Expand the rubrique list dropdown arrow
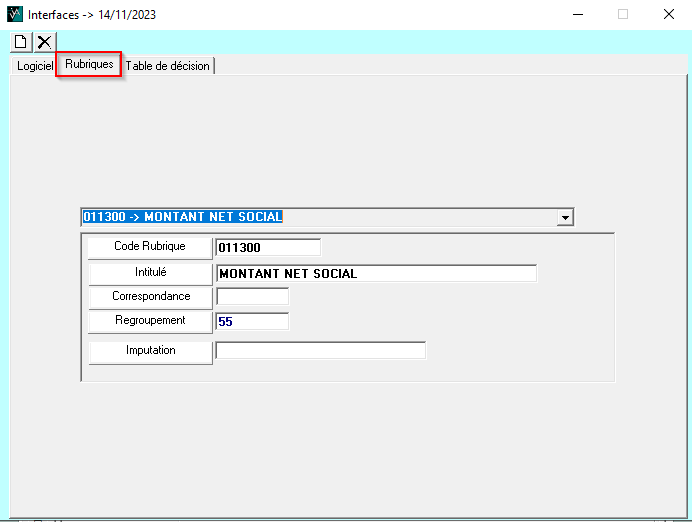 [566, 217]
